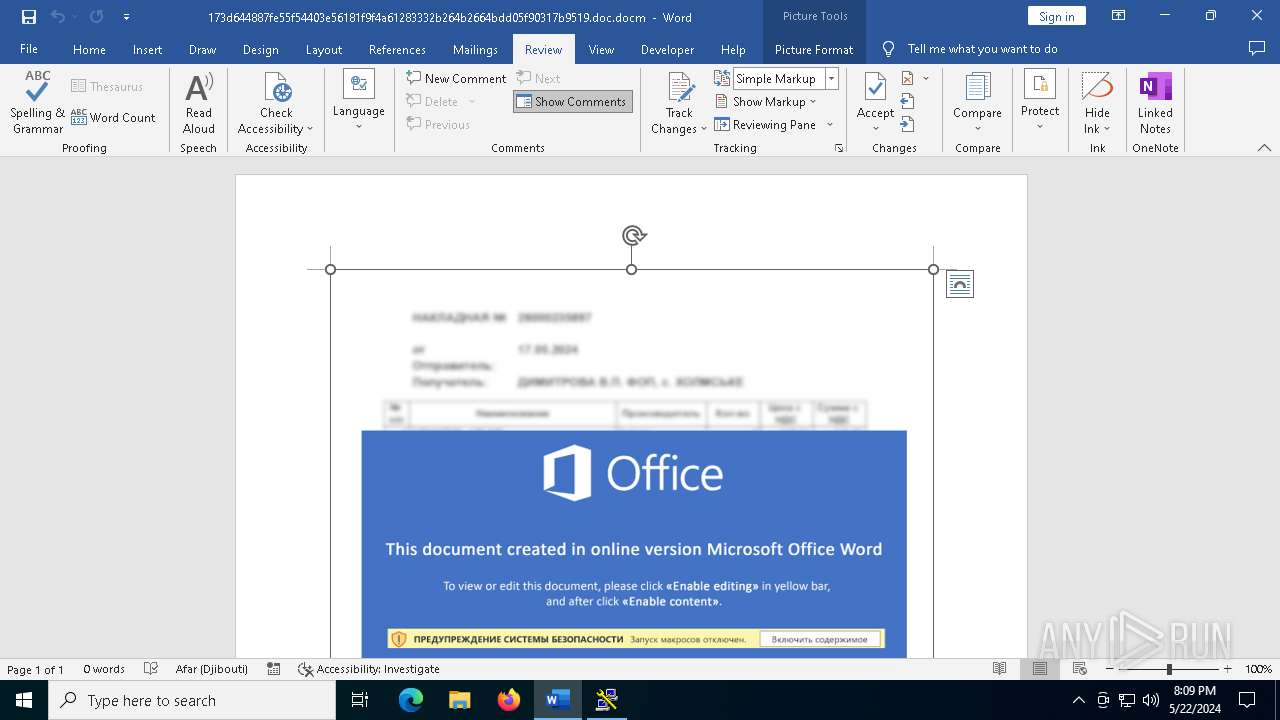This screenshot has height=720, width=1280.
Task: Click the Delete comment button
Action: pos(432,101)
